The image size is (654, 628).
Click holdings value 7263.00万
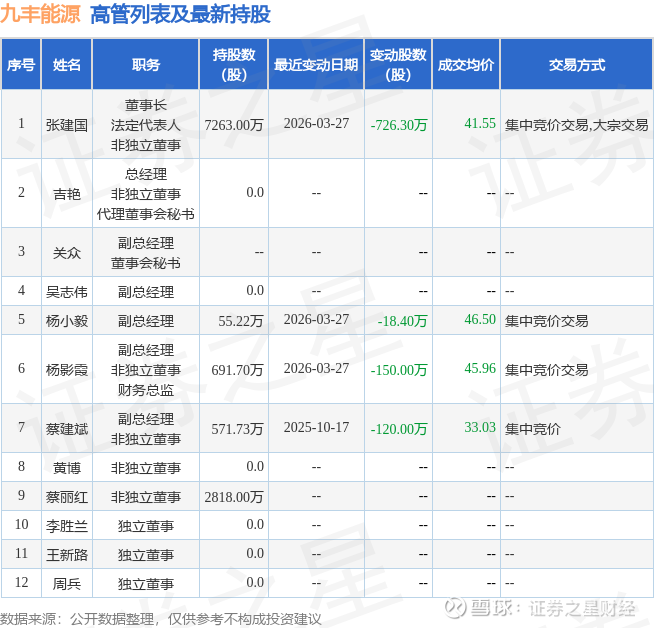[234, 125]
